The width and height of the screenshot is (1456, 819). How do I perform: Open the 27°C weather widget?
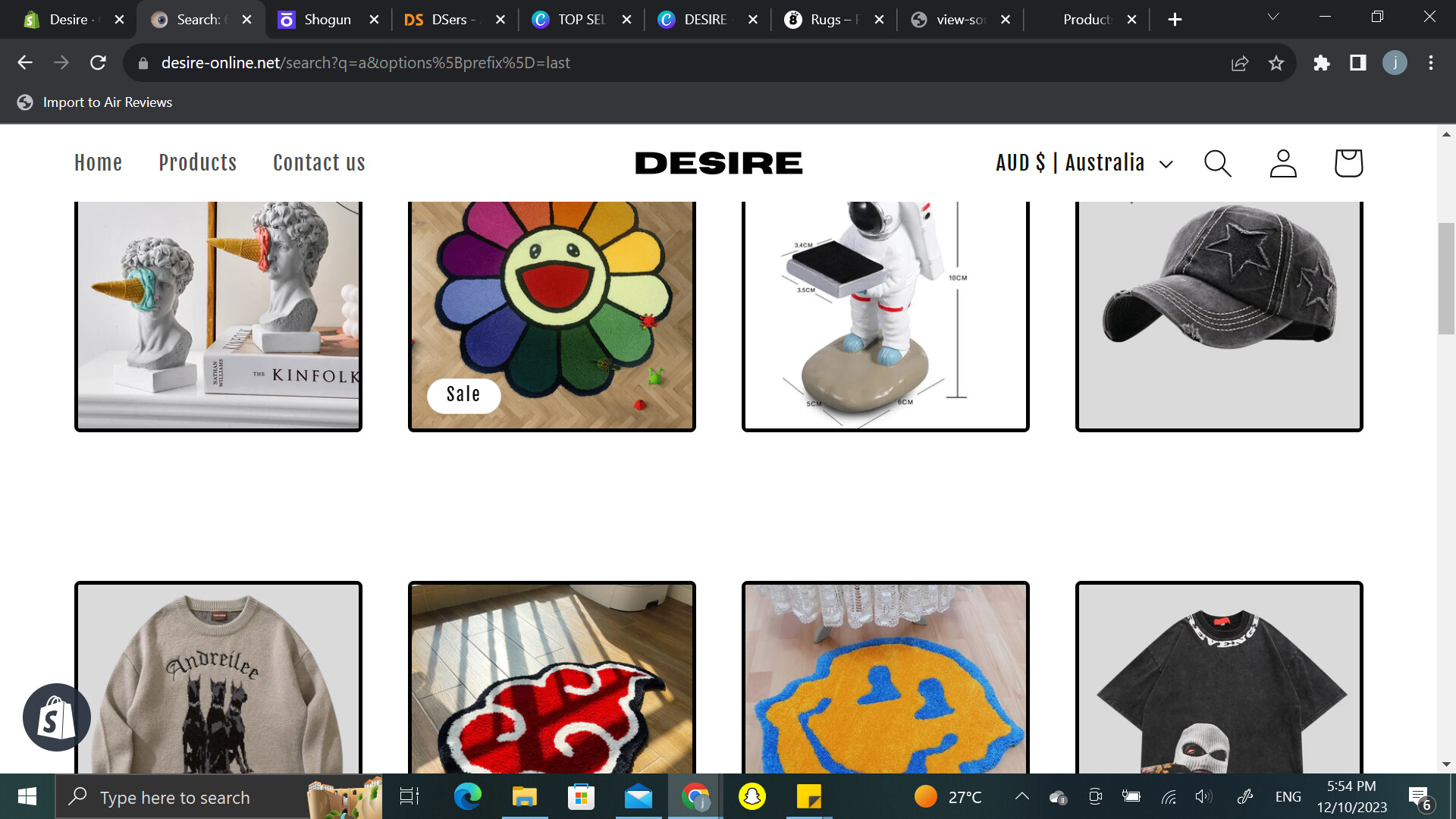[948, 797]
